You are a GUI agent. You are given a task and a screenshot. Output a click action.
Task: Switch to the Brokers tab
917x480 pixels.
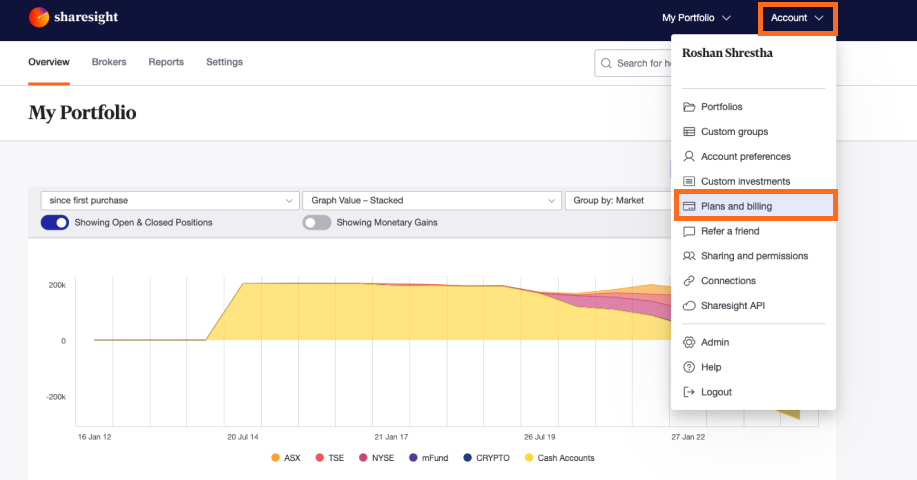point(109,62)
